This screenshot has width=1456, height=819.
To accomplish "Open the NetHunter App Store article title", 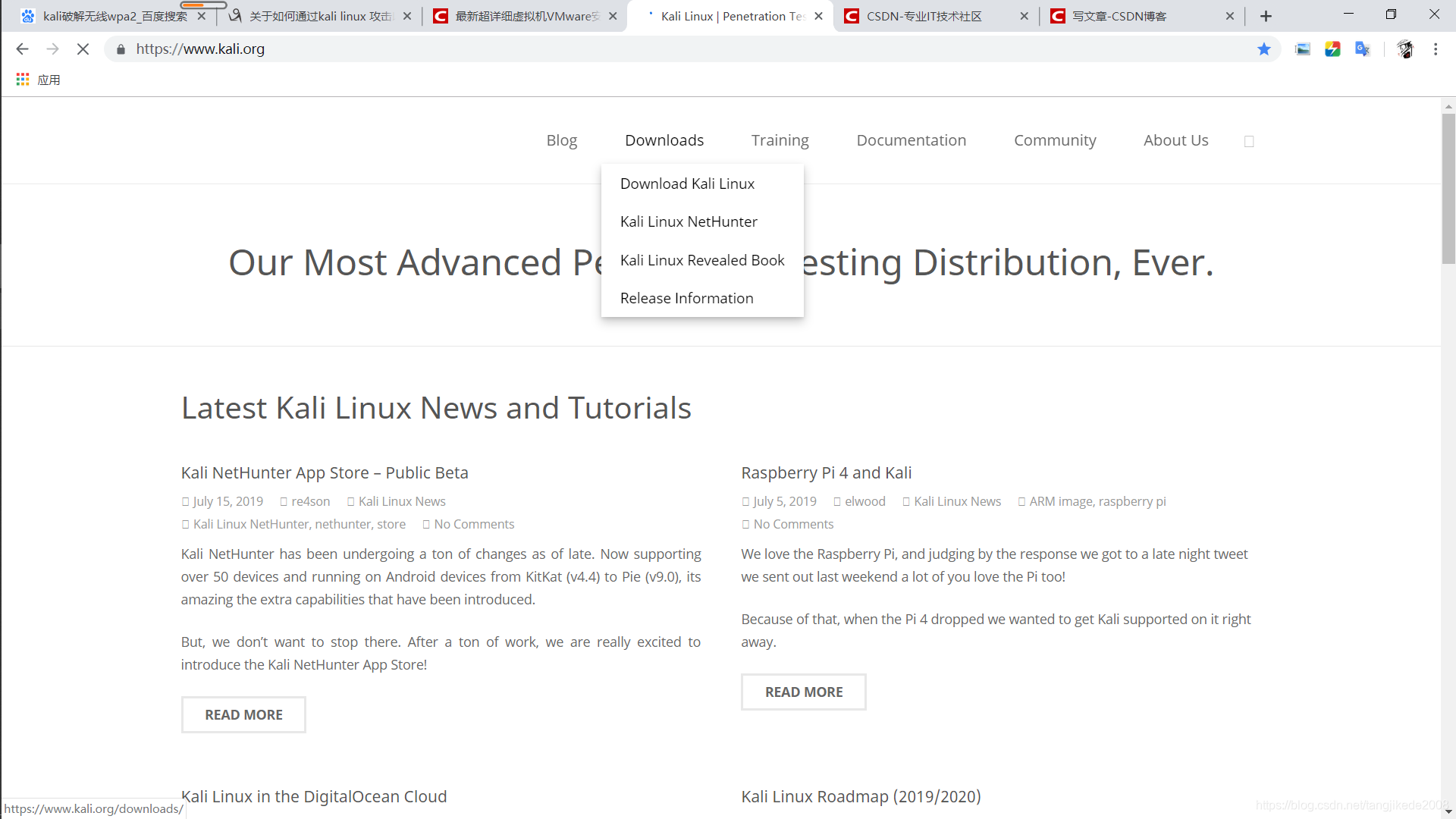I will [x=325, y=472].
